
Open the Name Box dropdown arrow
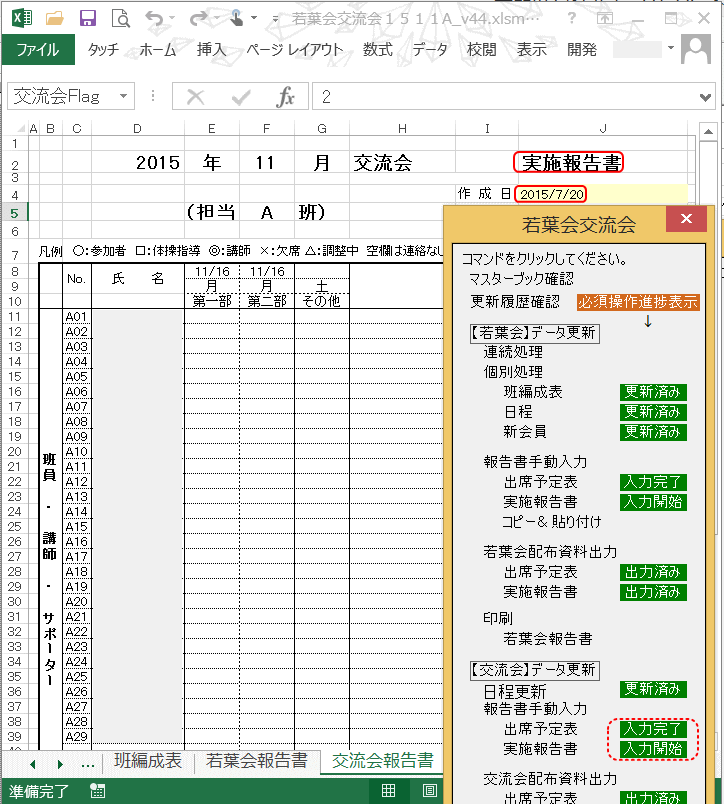point(123,96)
